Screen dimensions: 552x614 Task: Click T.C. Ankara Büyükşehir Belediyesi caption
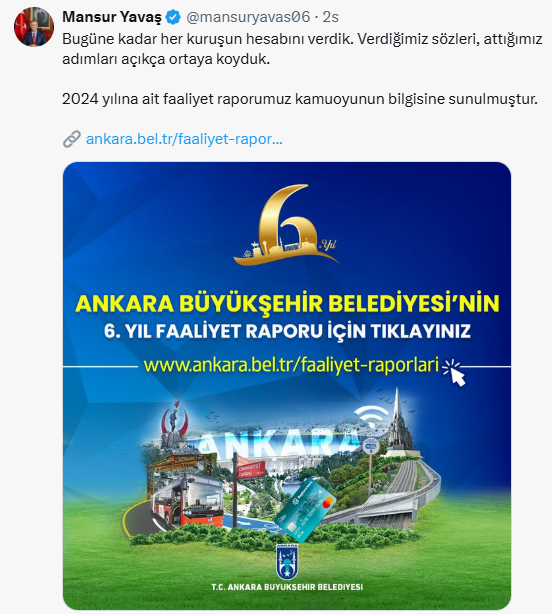(287, 587)
